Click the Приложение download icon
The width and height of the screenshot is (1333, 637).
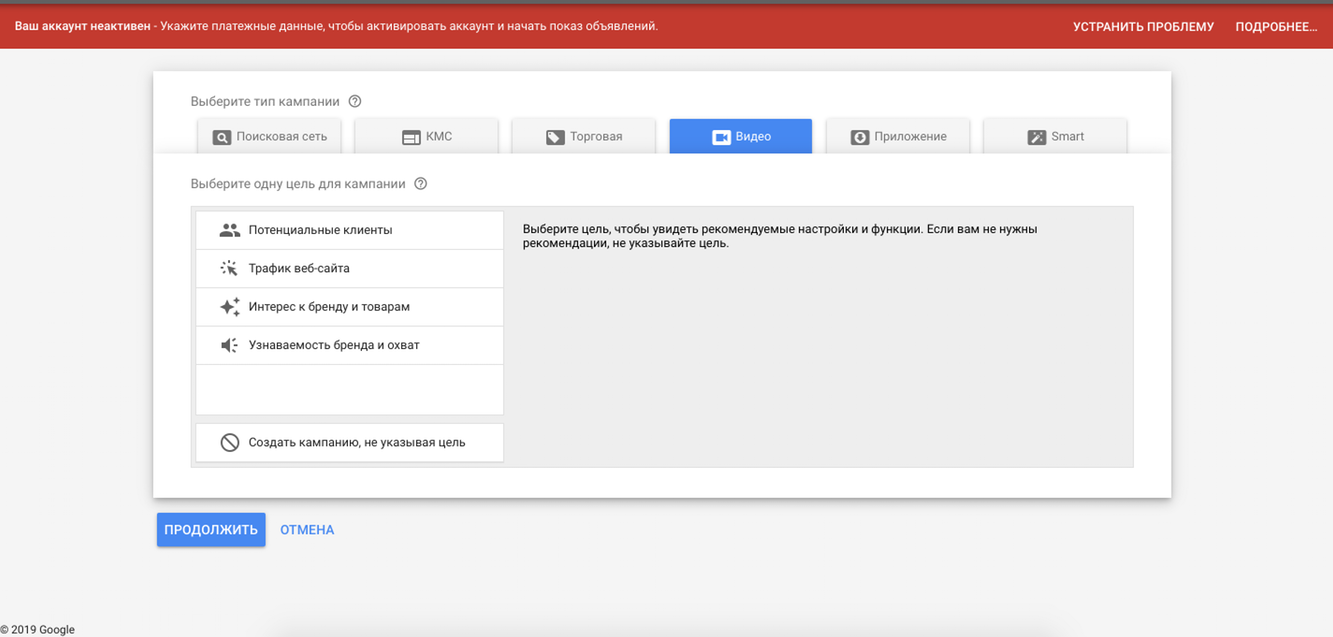tap(860, 137)
